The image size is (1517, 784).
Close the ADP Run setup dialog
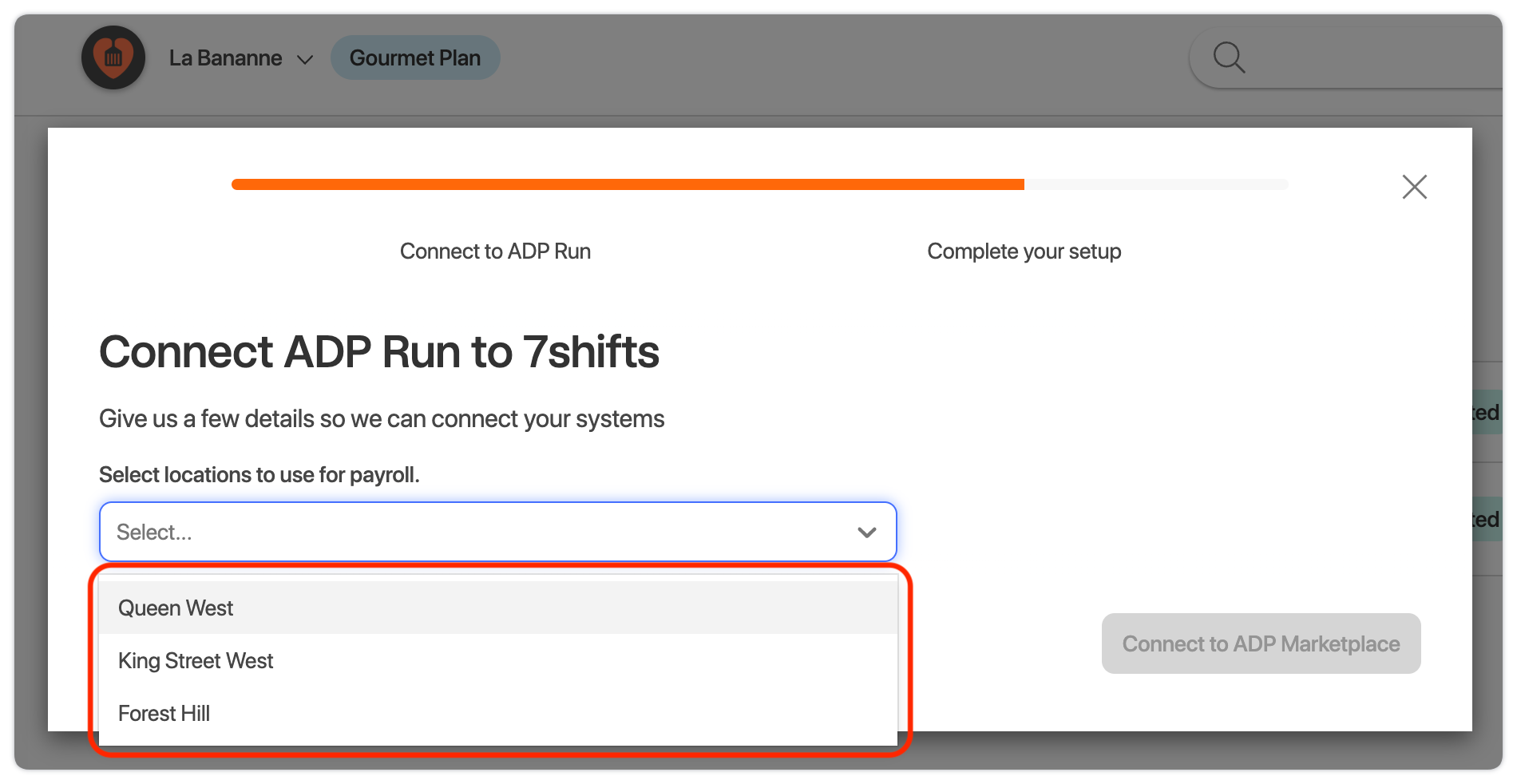point(1414,187)
